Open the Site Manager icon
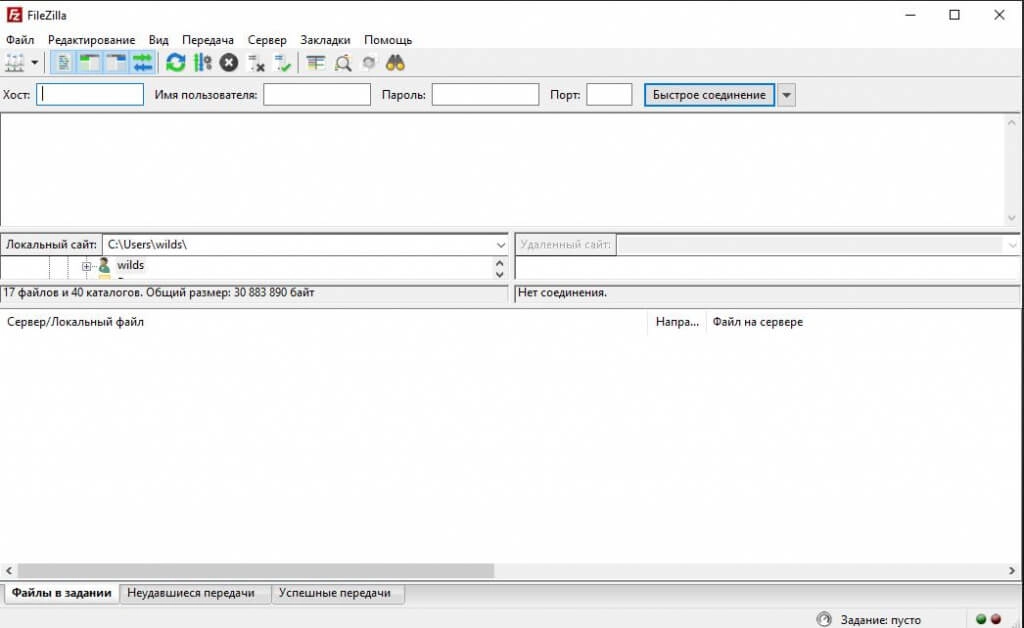 click(x=14, y=63)
